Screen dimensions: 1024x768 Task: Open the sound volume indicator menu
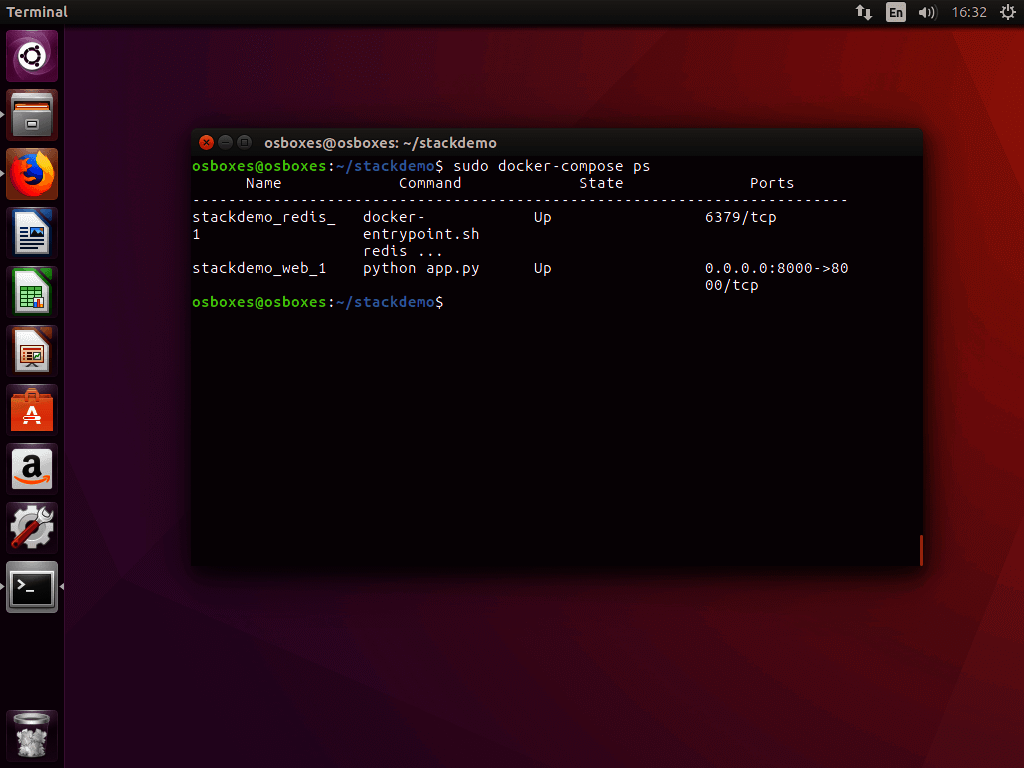(x=927, y=12)
